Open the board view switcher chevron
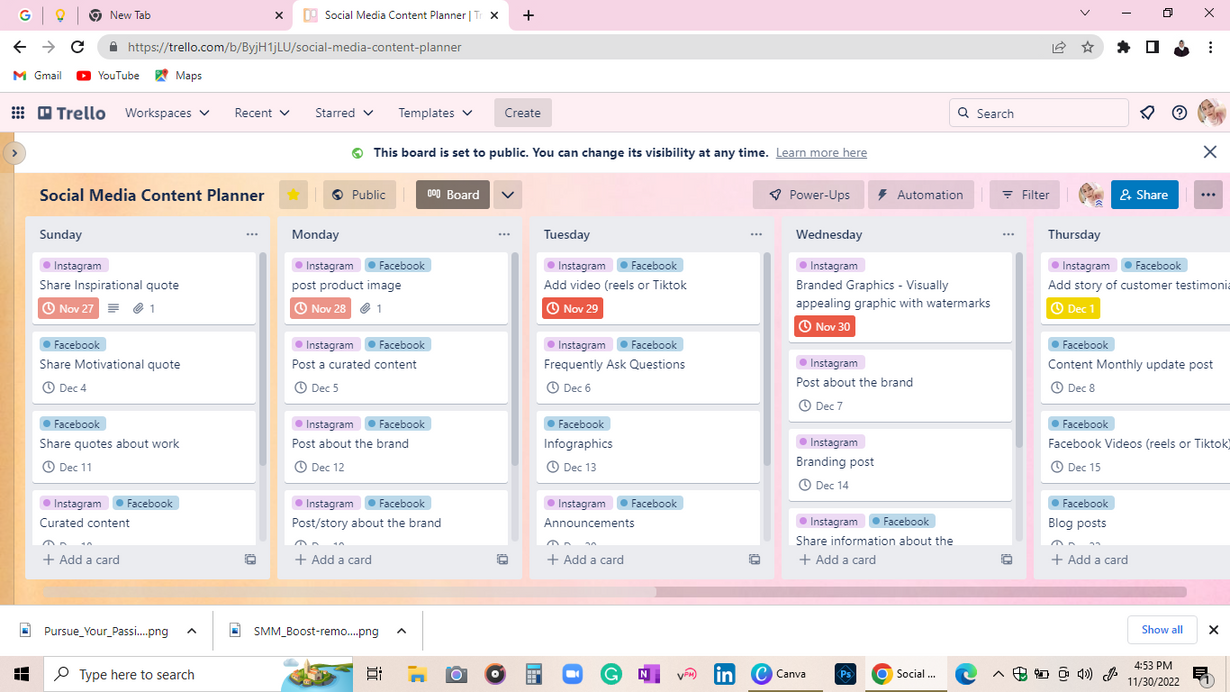1230x692 pixels. (x=508, y=195)
